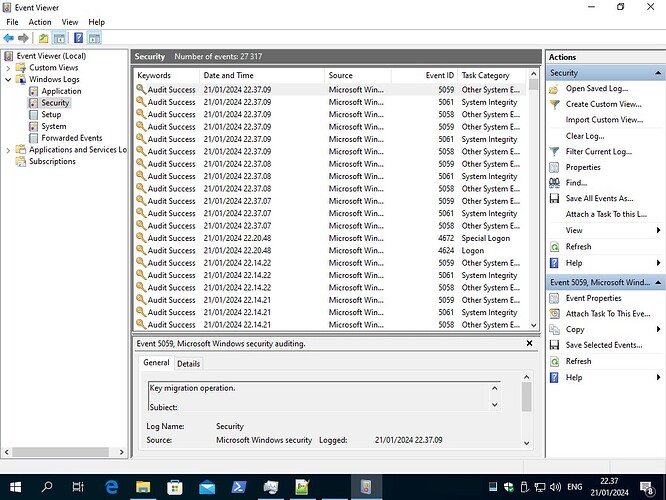Select the Special Logon event 4672 row

pos(330,238)
